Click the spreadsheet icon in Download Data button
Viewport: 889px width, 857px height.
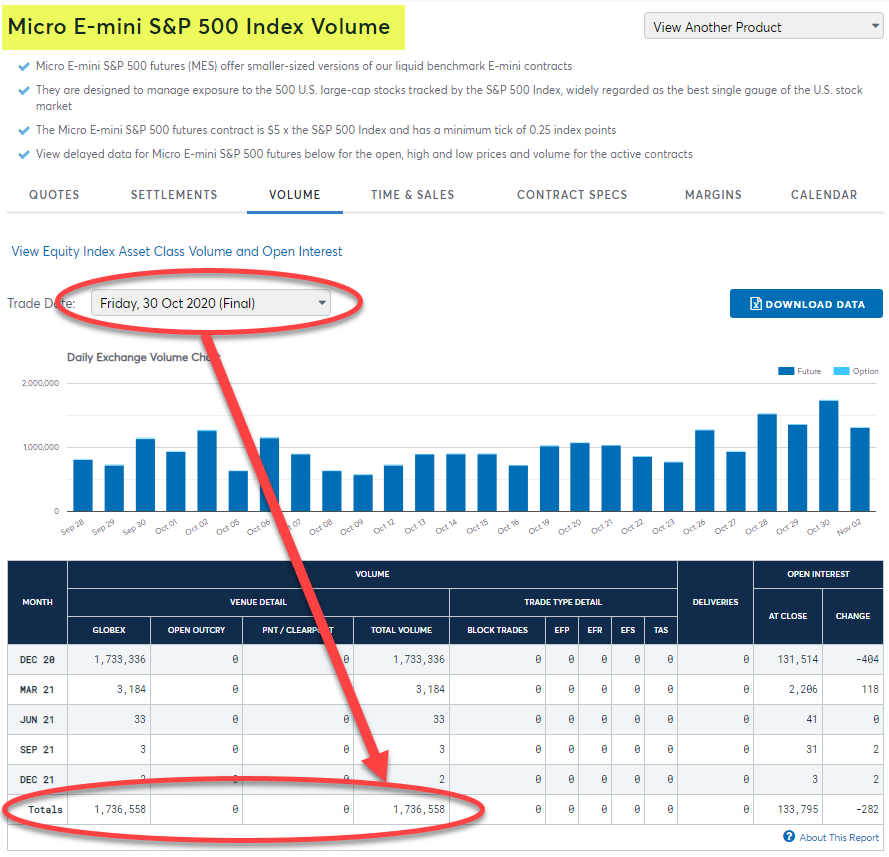coord(756,304)
